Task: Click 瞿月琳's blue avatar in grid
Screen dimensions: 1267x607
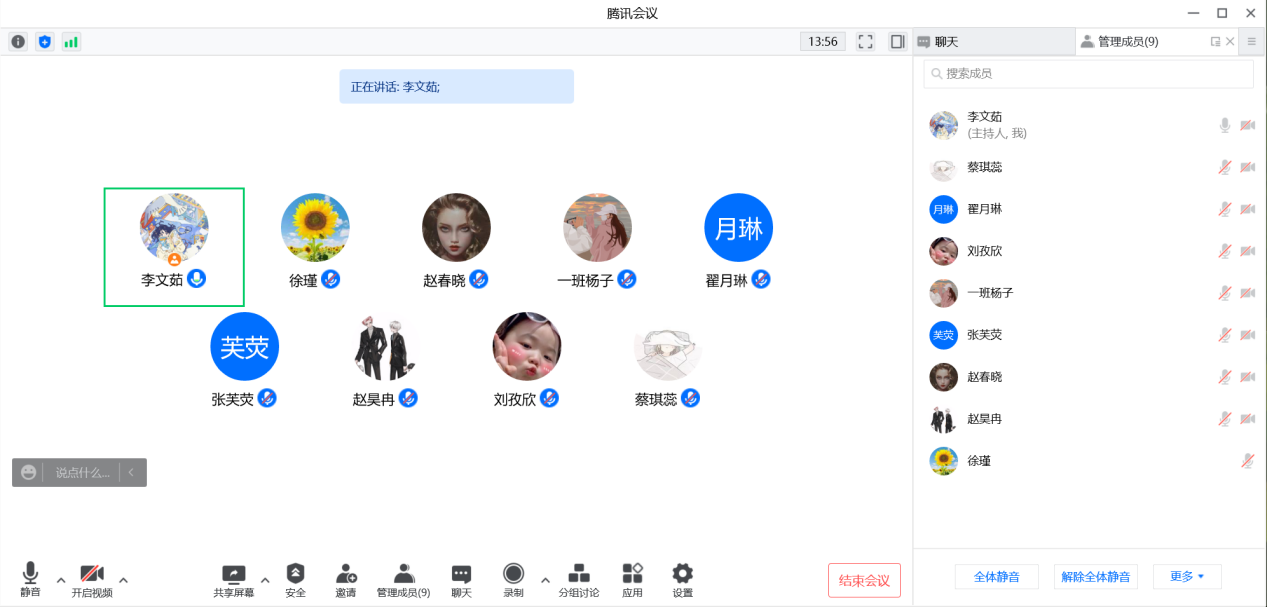Action: (x=739, y=228)
